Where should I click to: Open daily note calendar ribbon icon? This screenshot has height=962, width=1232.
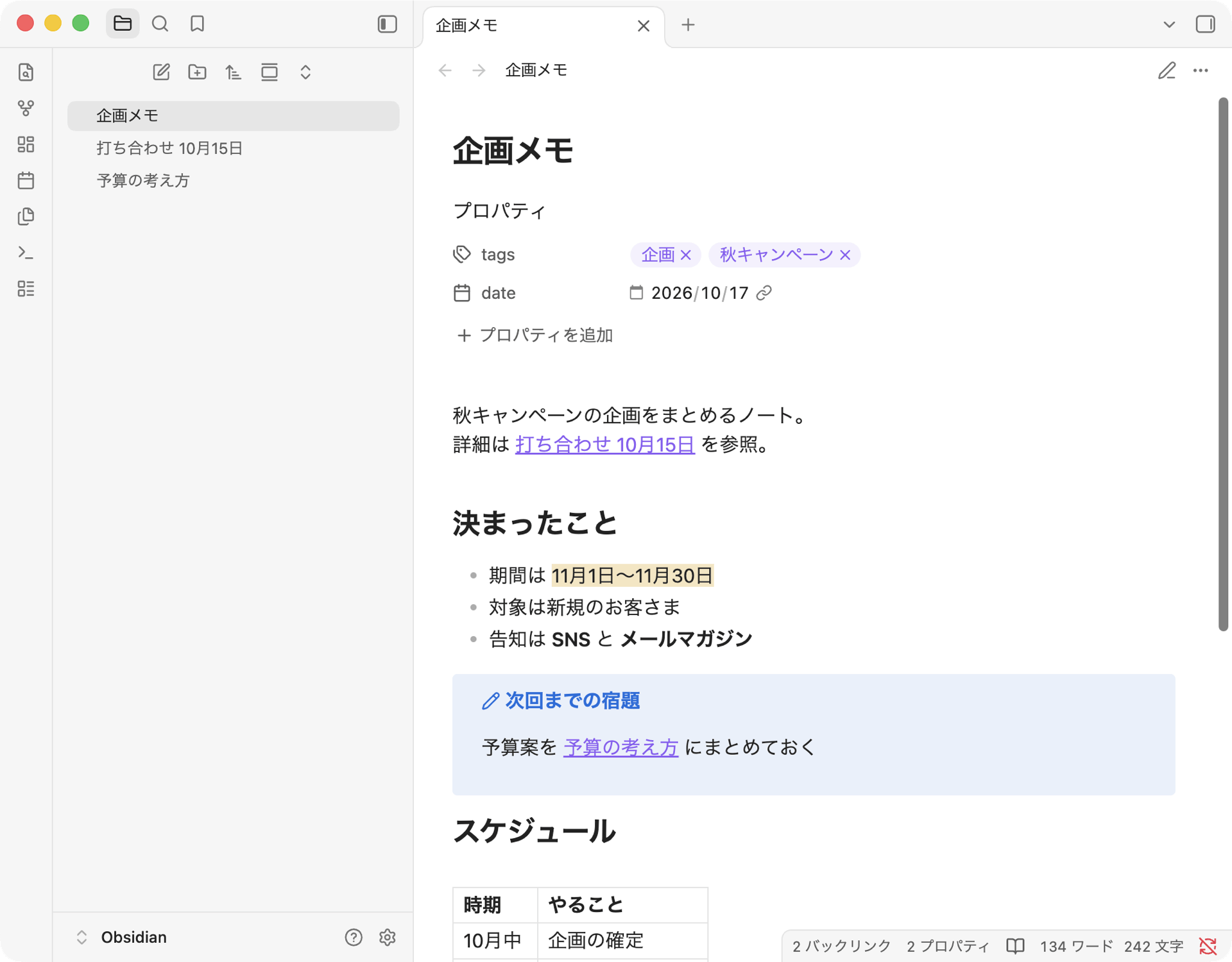[x=26, y=180]
